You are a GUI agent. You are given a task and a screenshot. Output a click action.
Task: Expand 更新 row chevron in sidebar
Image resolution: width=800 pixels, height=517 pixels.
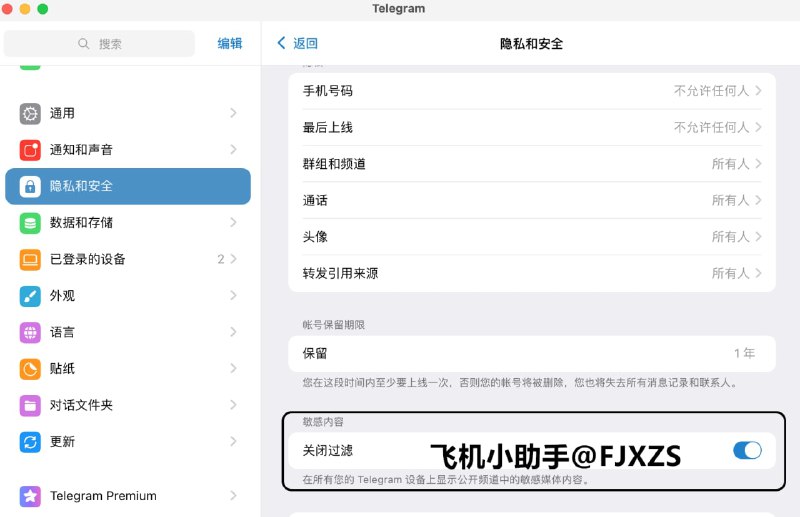point(233,441)
